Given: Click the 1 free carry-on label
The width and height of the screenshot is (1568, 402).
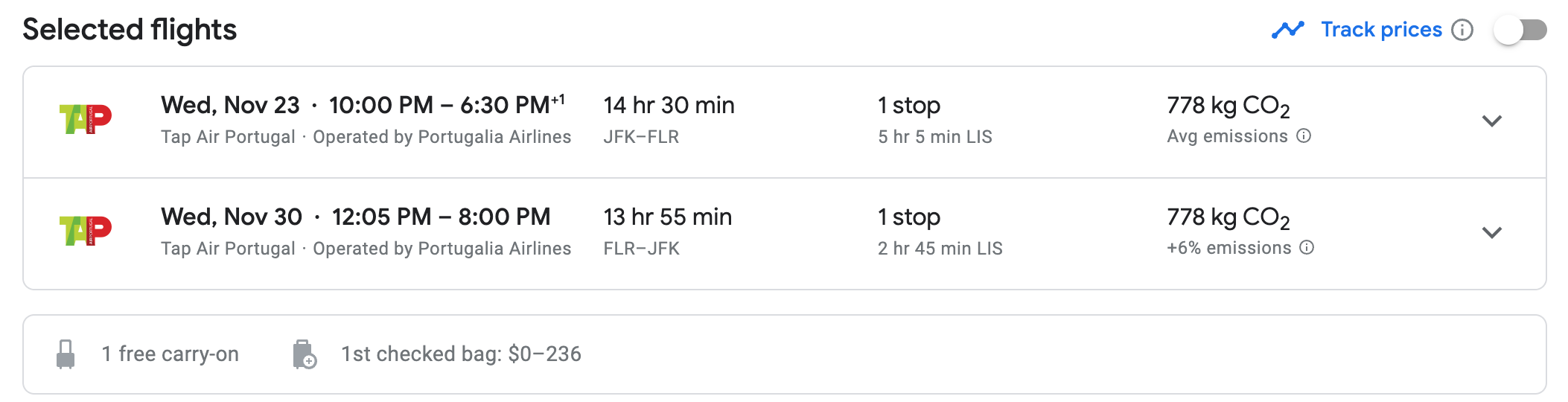Looking at the screenshot, I should [x=170, y=354].
